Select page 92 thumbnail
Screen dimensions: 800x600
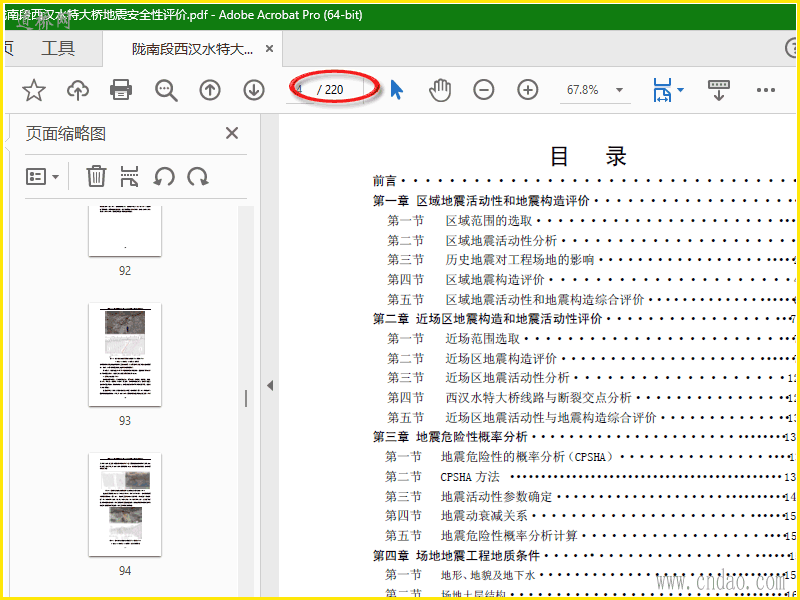pyautogui.click(x=125, y=231)
